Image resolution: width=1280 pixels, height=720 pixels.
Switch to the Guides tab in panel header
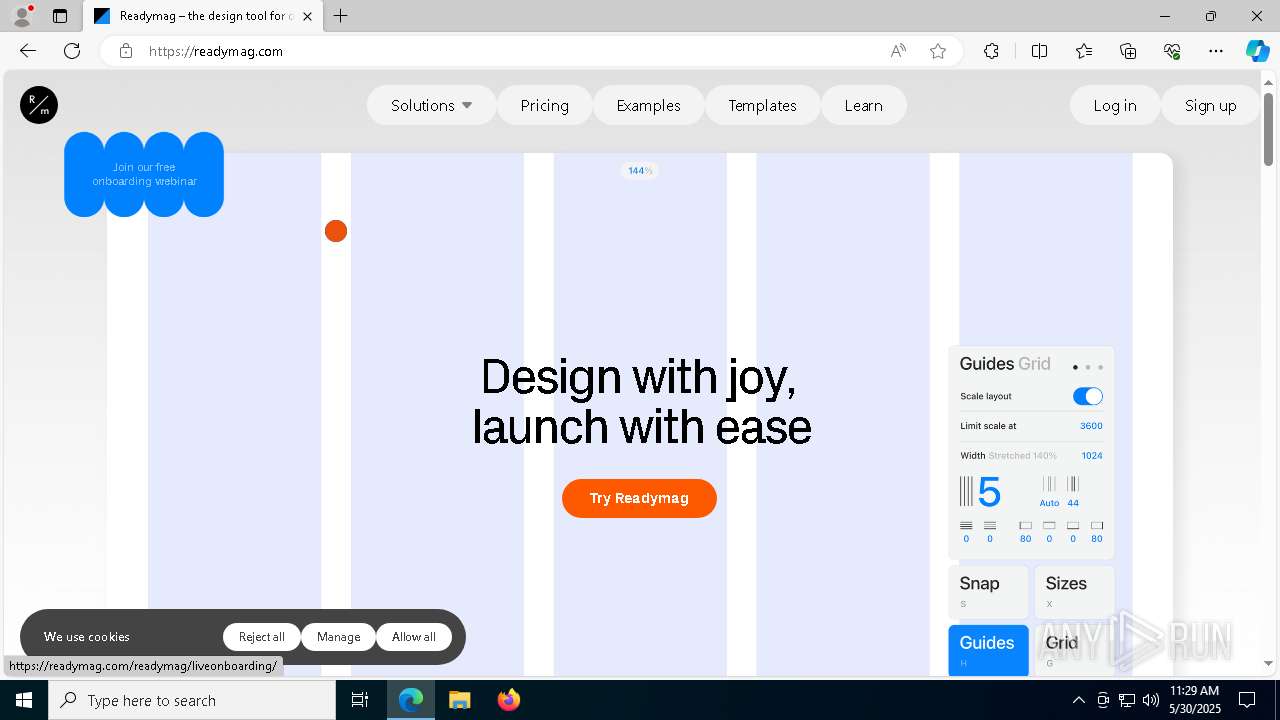(x=987, y=364)
